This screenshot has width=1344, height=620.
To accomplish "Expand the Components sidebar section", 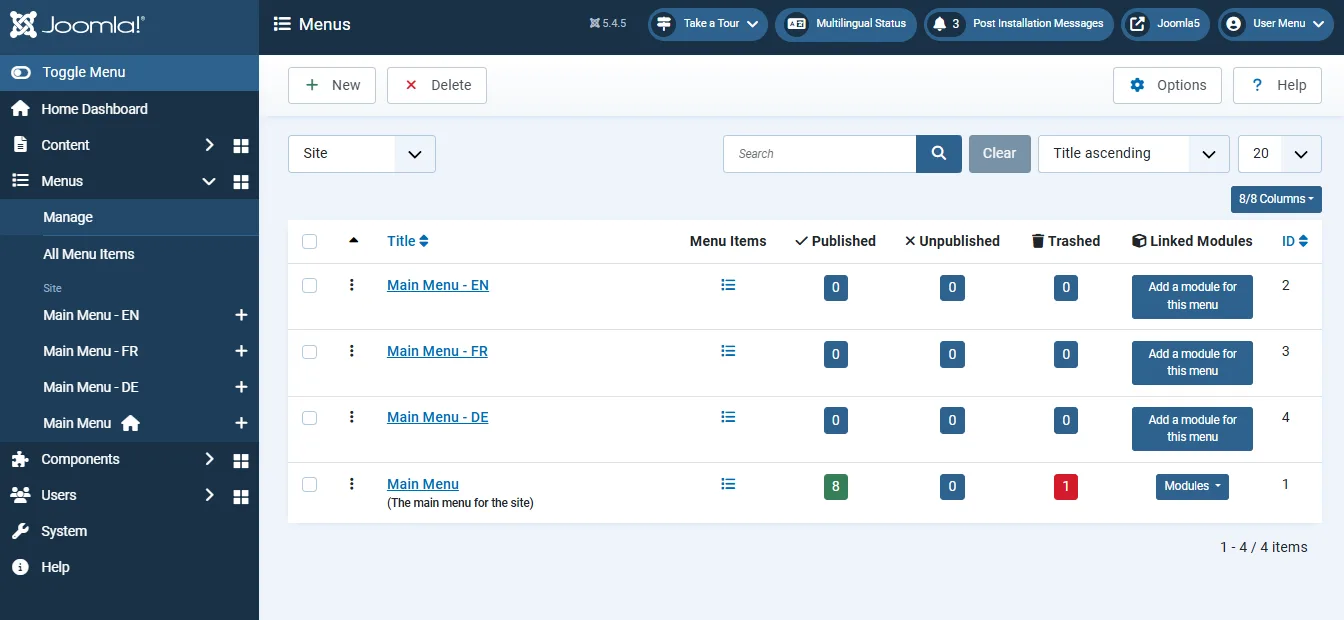I will point(209,459).
